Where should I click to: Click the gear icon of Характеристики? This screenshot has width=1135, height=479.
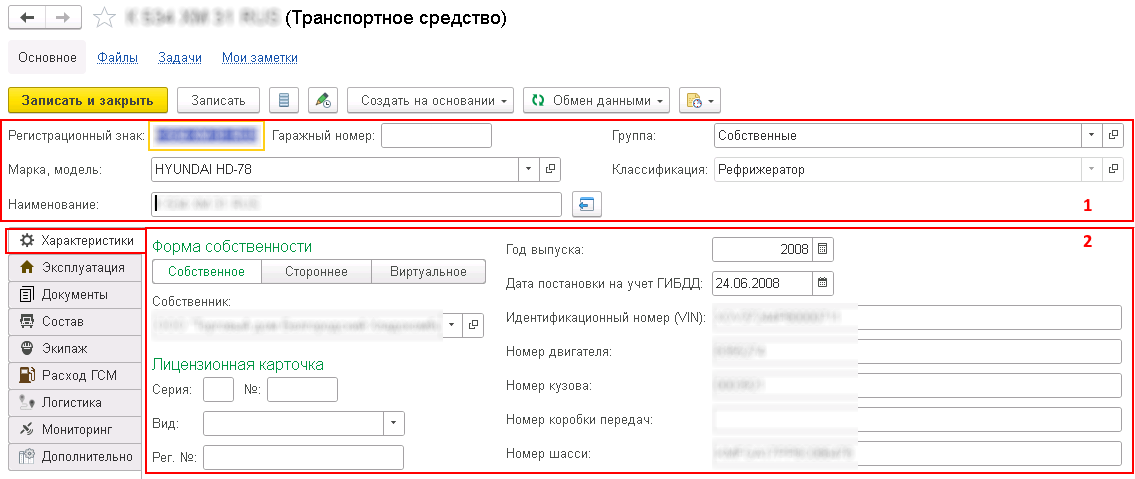tap(26, 240)
